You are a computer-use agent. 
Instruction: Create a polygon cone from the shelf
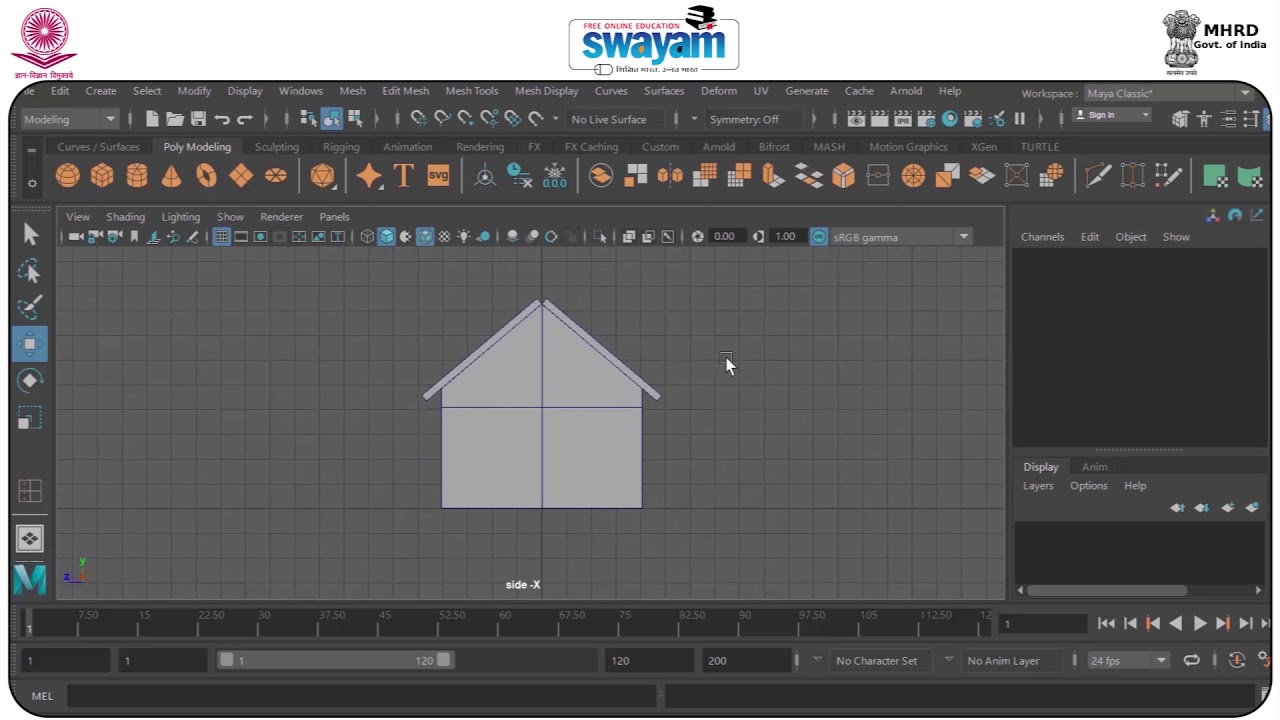coord(172,177)
